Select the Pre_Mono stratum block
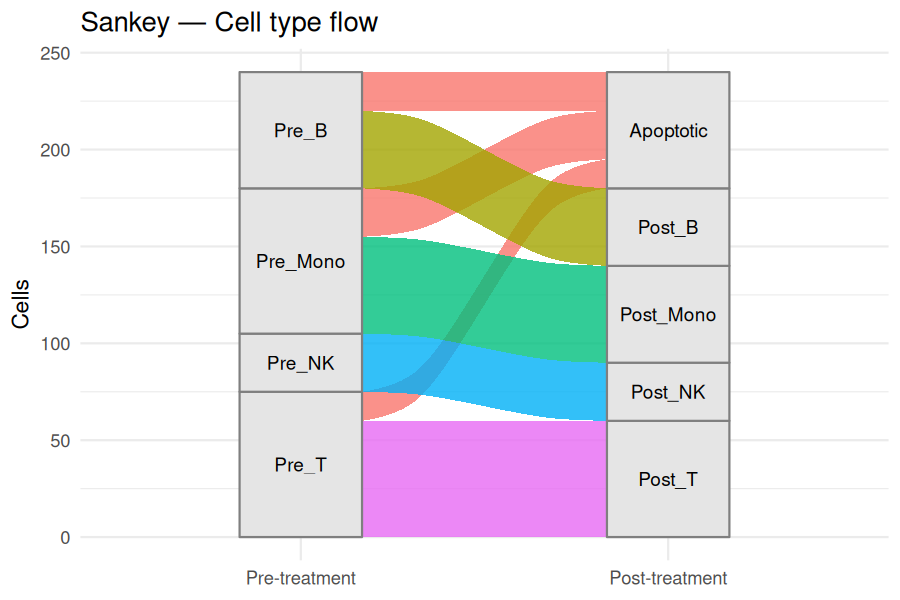Image resolution: width=900 pixels, height=600 pixels. pos(301,261)
